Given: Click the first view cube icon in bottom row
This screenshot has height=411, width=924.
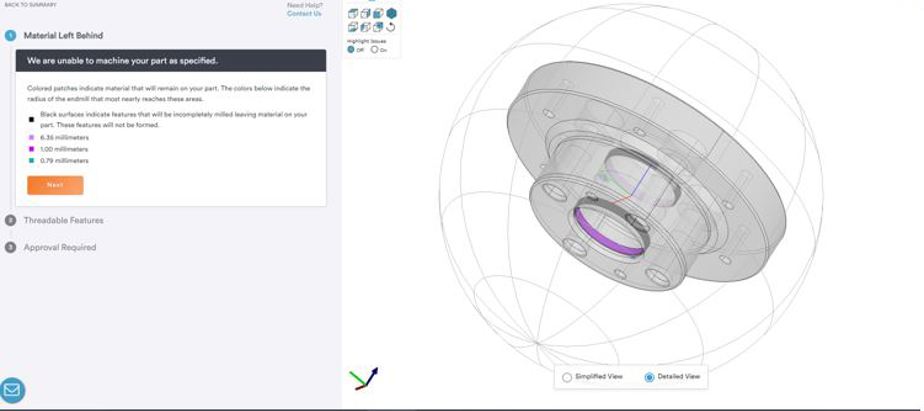Looking at the screenshot, I should [353, 27].
